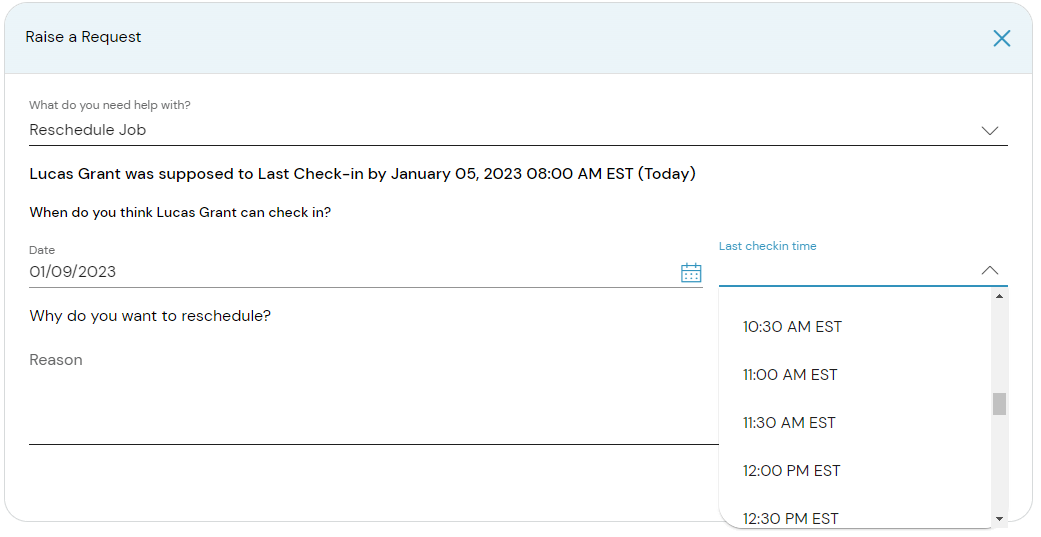The image size is (1041, 537).
Task: Choose 12:30 PM EST in time list
Action: (x=790, y=517)
